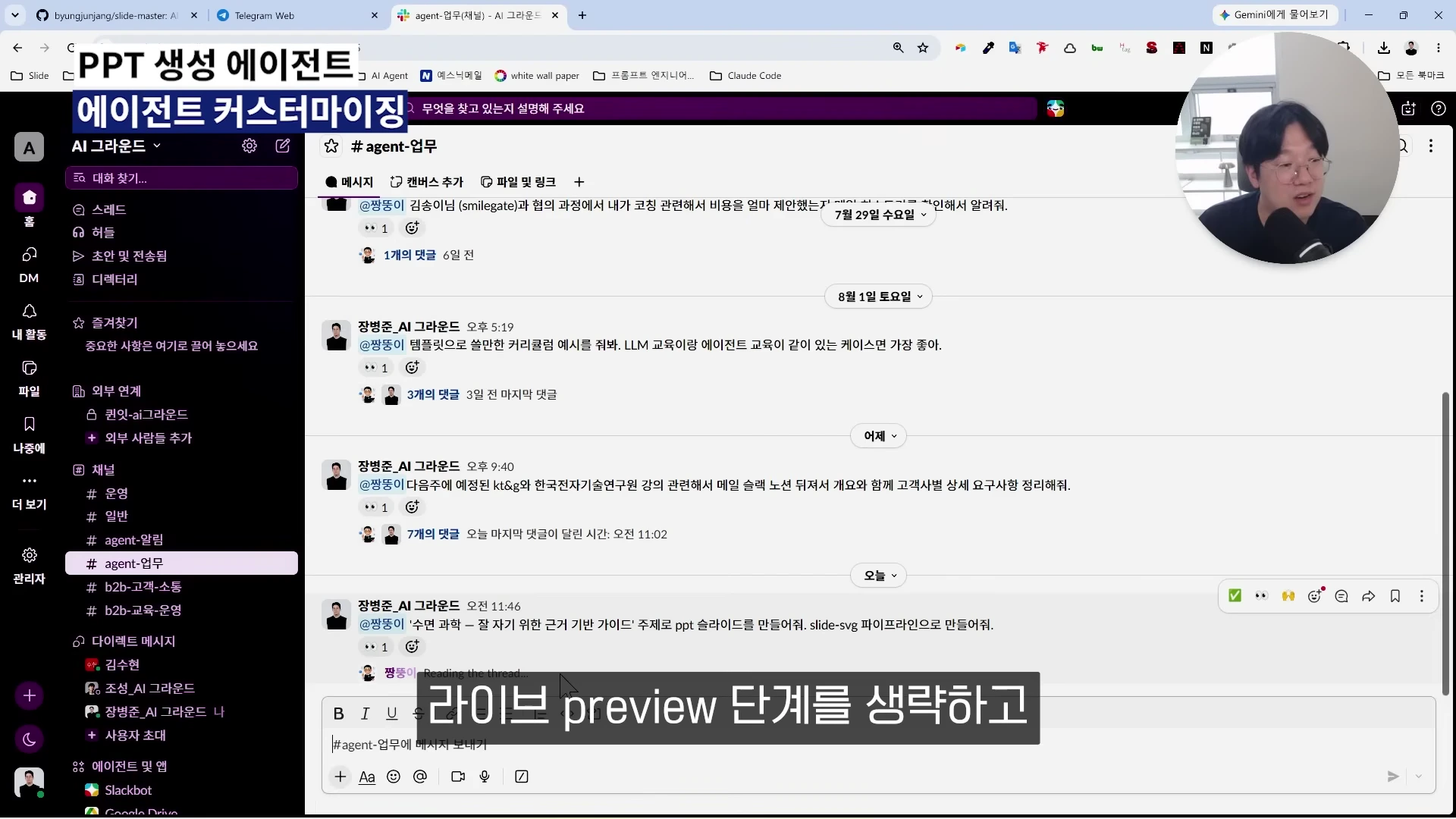Star the agent-업무 channel
Screen dimensions: 1456x819
[x=331, y=146]
